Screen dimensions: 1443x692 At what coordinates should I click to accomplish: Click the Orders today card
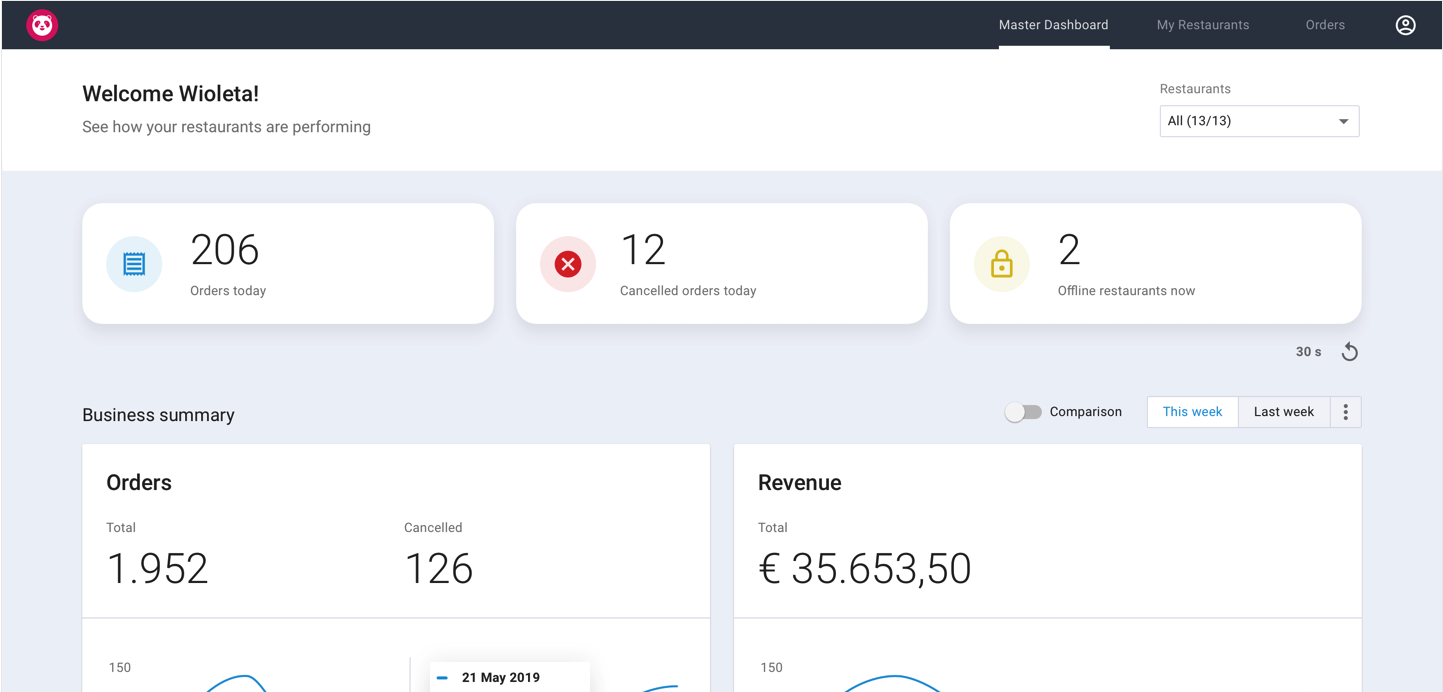tap(288, 264)
